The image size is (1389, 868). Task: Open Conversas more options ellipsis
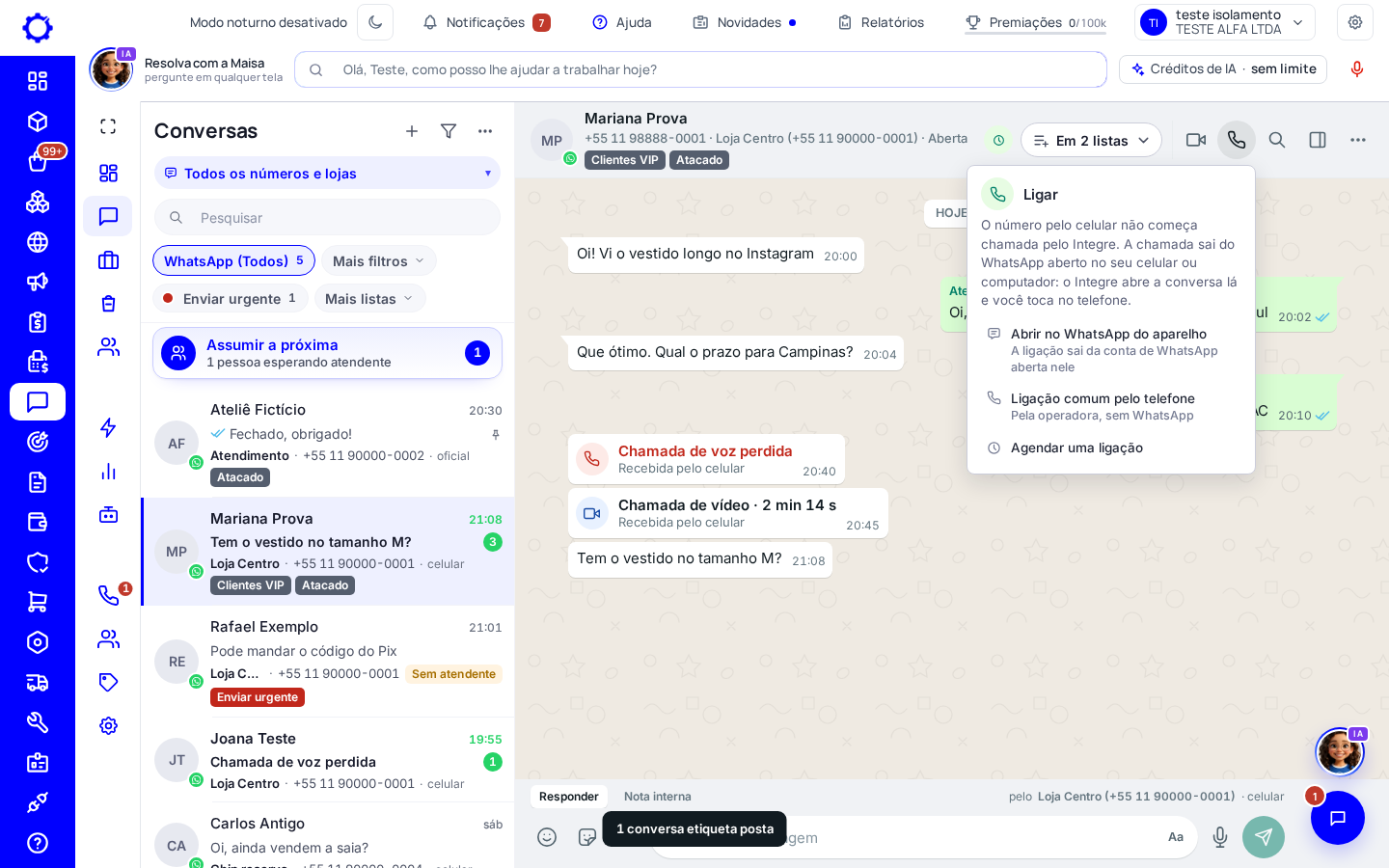coord(485,131)
